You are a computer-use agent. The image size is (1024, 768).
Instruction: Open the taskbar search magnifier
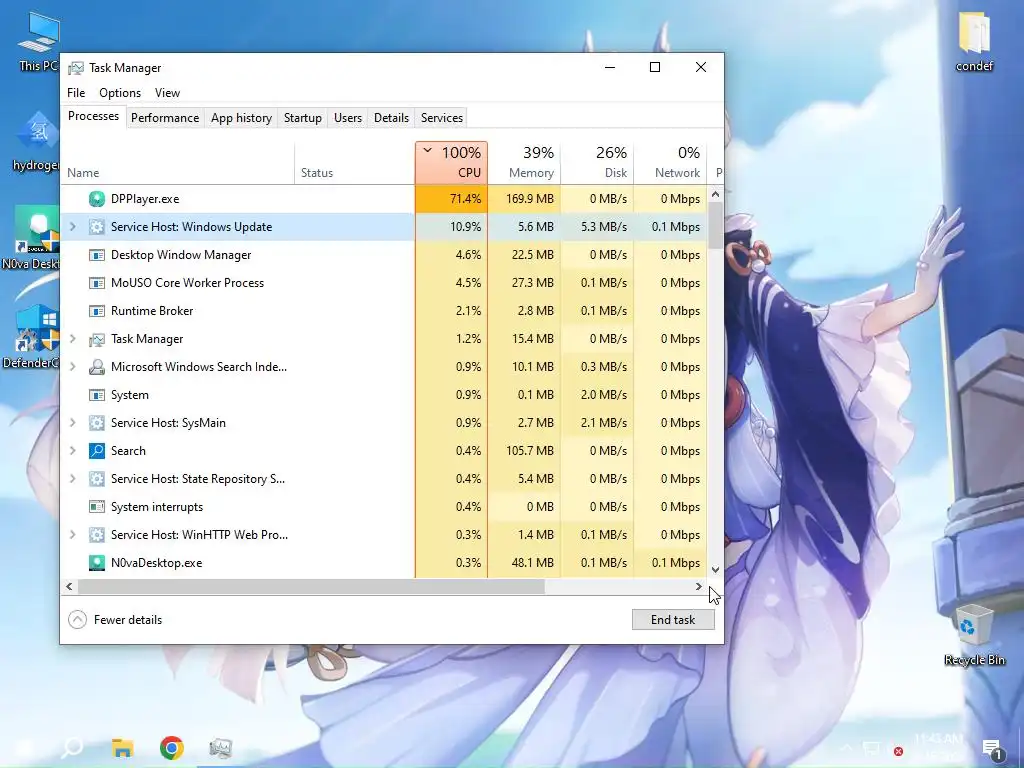click(x=72, y=748)
